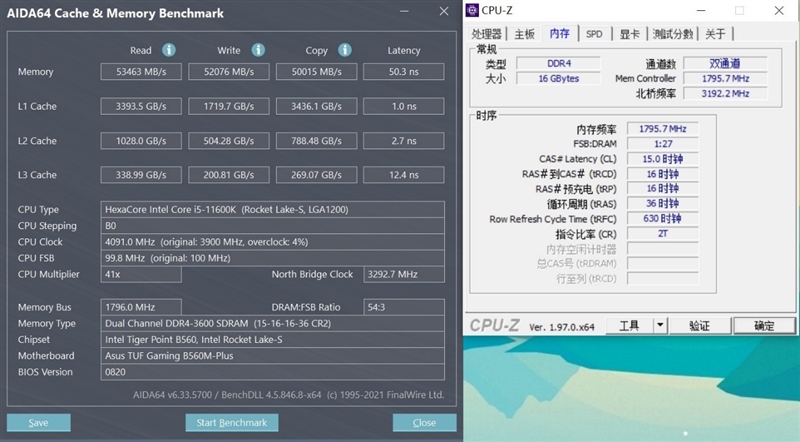Click the 指令比率 CR value 2T
The width and height of the screenshot is (800, 442).
tap(663, 233)
